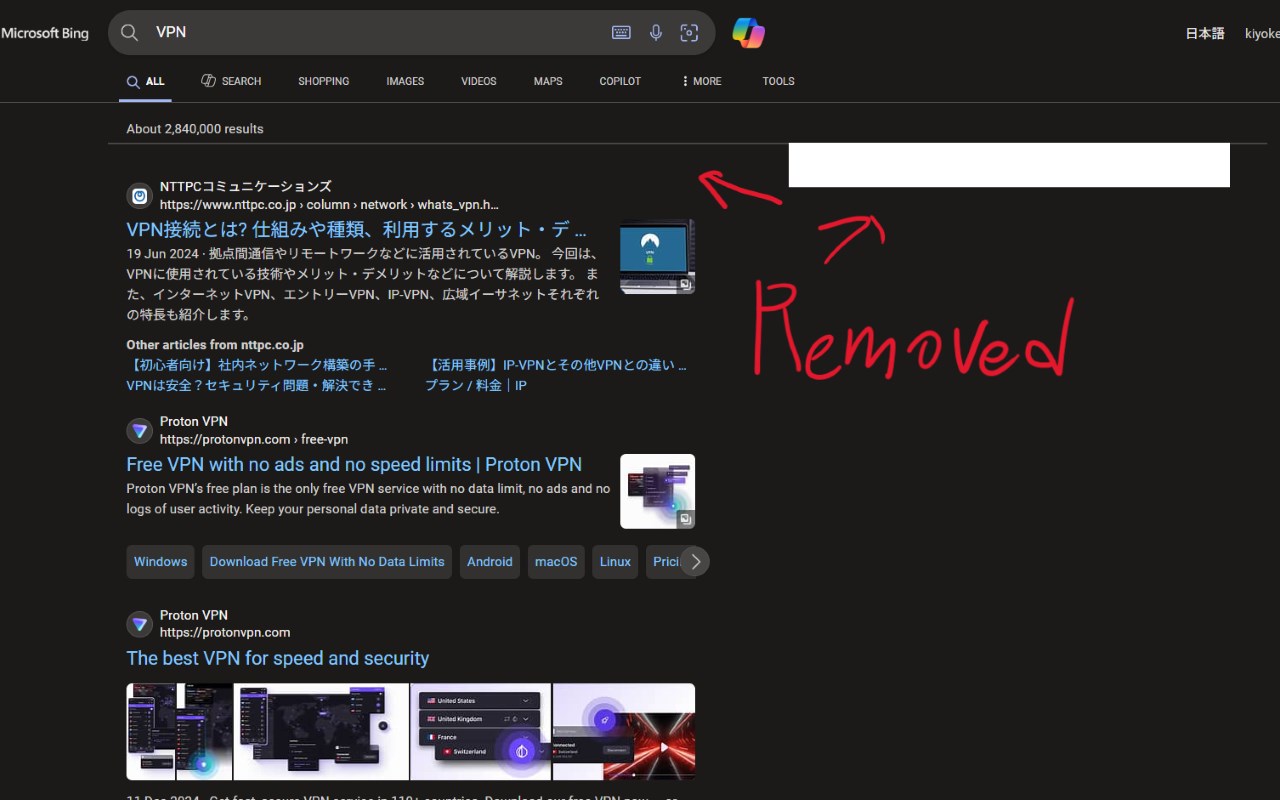Open the TOOLS option
The height and width of the screenshot is (800, 1280).
[x=778, y=81]
